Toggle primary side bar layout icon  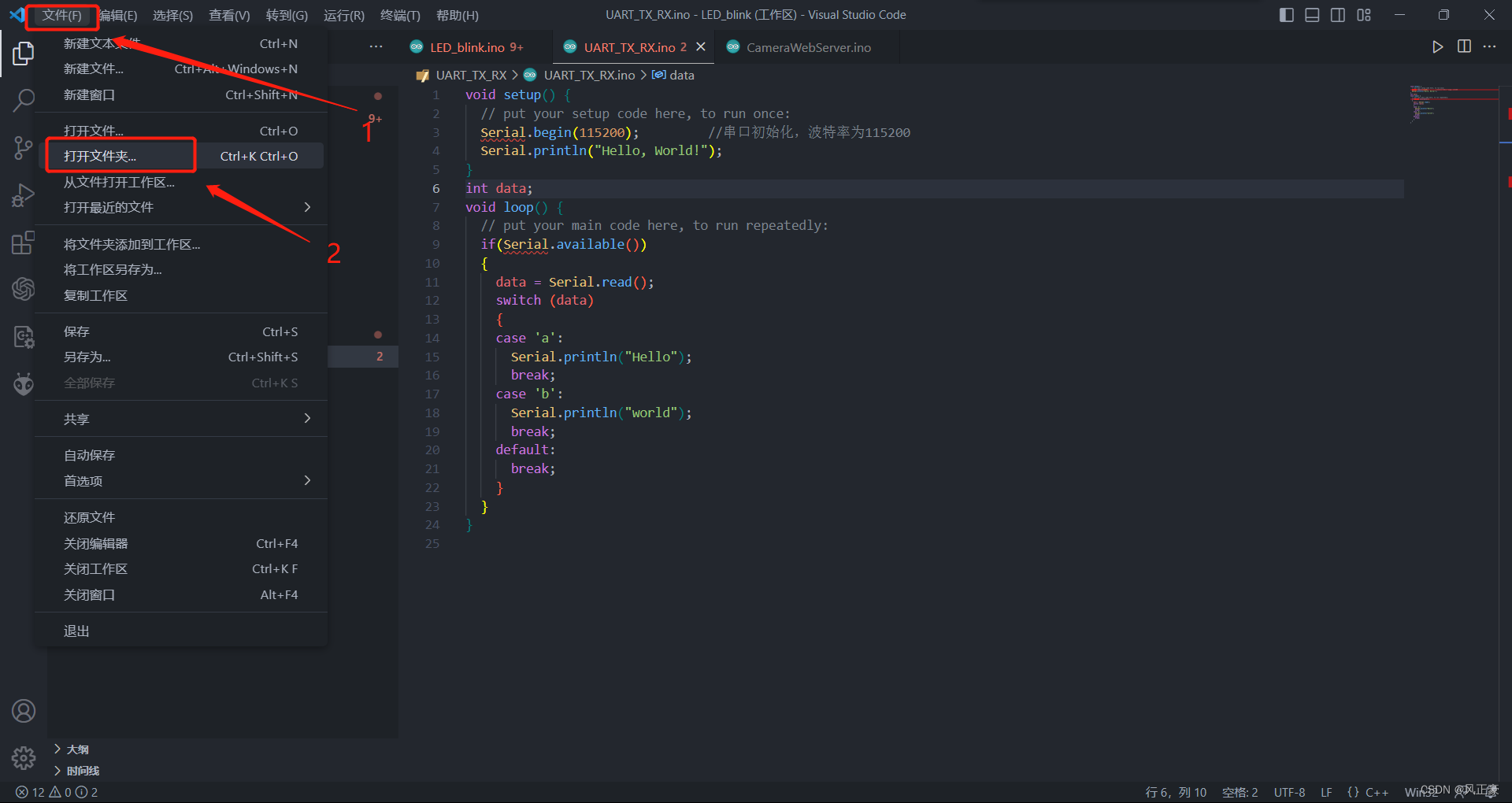1287,15
